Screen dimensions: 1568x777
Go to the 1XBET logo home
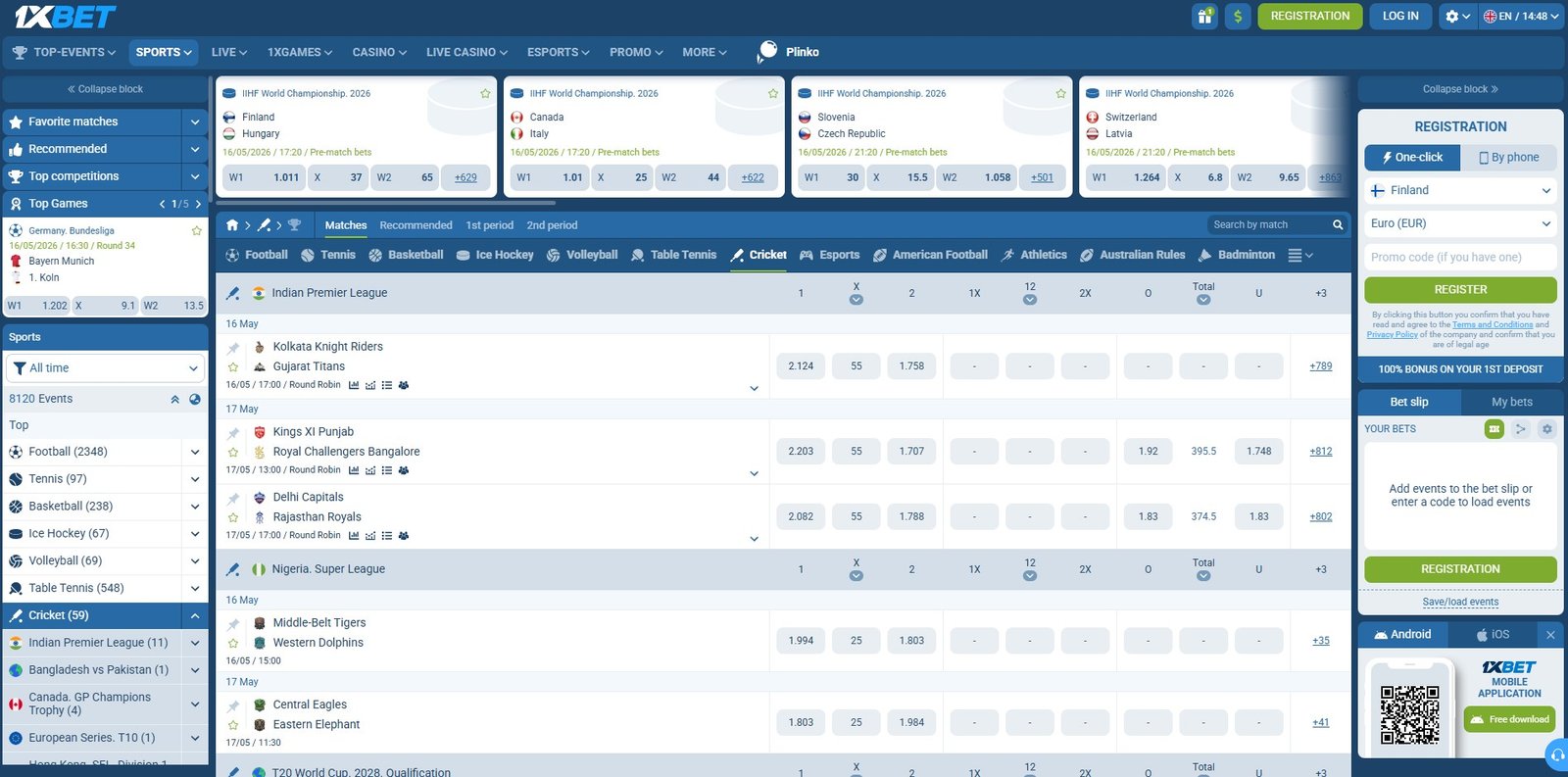click(x=65, y=17)
